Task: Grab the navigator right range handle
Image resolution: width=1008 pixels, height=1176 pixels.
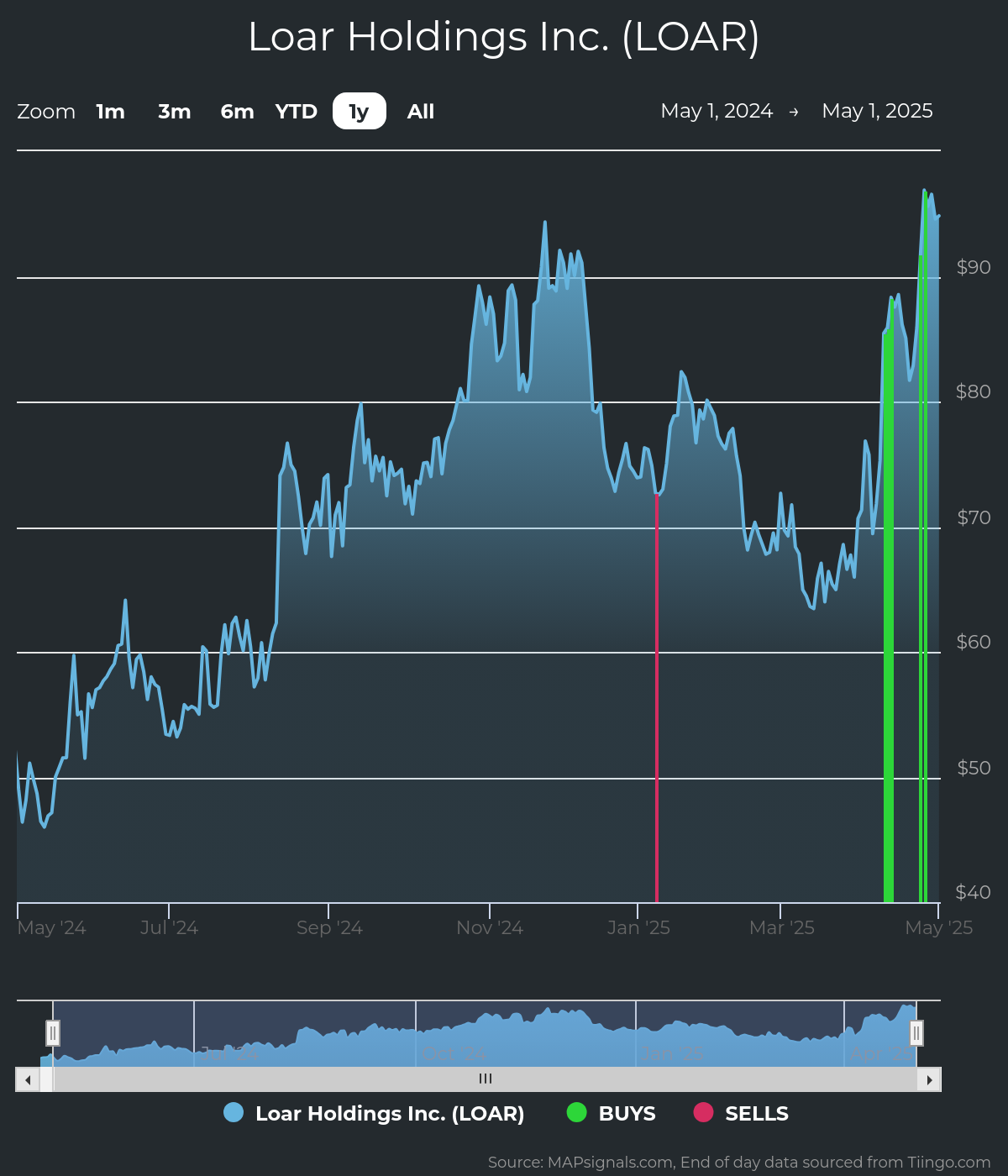Action: (x=916, y=1032)
